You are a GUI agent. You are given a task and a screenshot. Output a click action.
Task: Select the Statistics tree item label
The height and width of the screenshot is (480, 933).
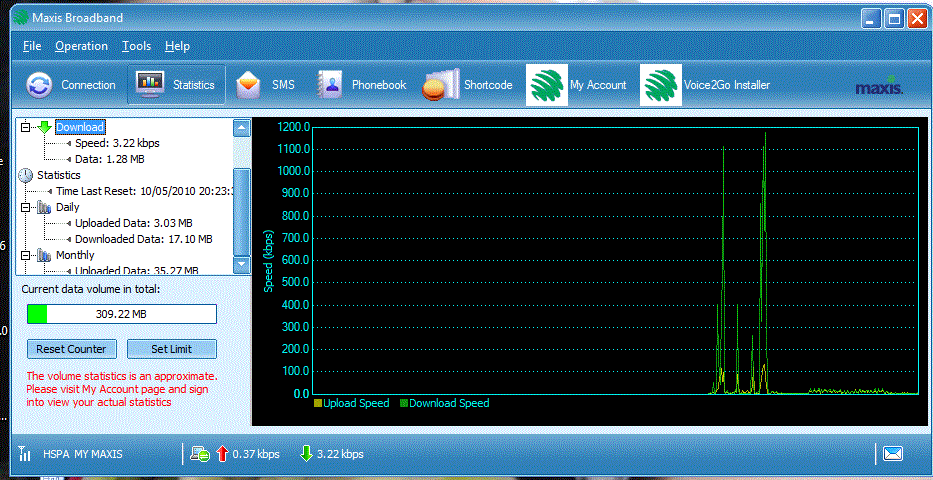click(59, 175)
